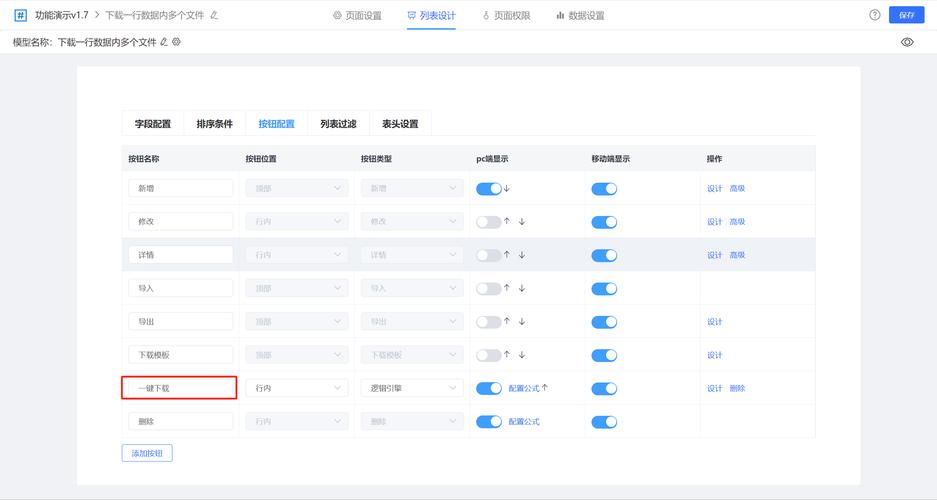937x500 pixels.
Task: Open the 按钮类型 dropdown in the 下载模板 row
Action: coord(412,355)
